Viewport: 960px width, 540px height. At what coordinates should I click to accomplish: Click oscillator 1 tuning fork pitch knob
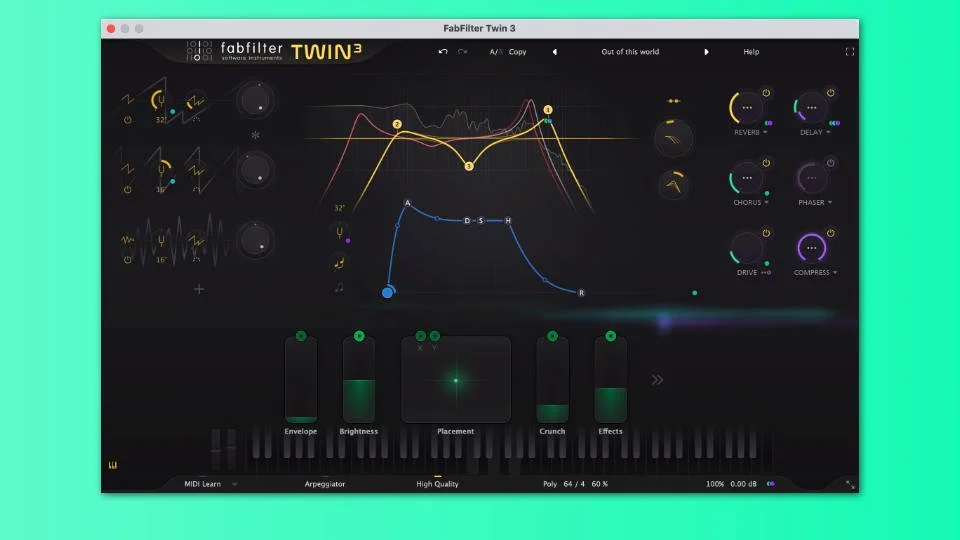click(x=160, y=99)
